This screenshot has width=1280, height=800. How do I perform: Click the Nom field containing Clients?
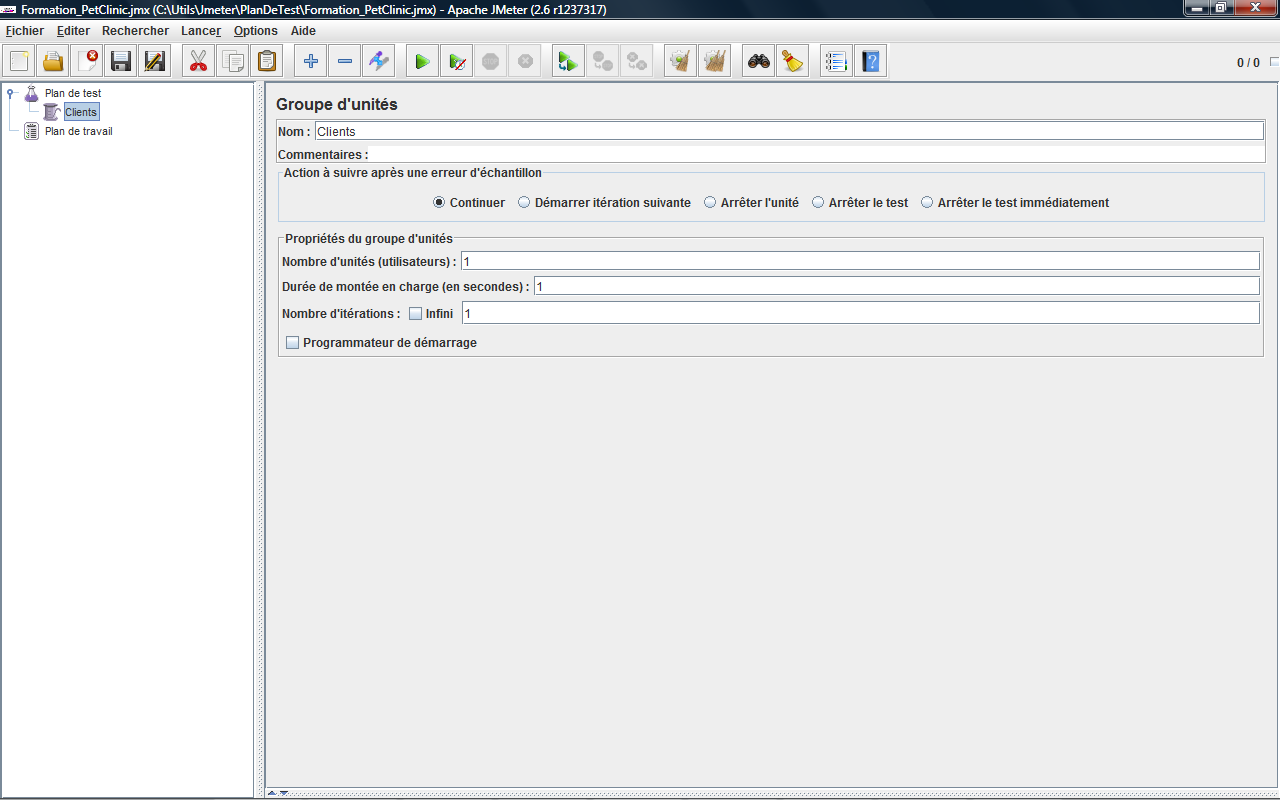[788, 131]
